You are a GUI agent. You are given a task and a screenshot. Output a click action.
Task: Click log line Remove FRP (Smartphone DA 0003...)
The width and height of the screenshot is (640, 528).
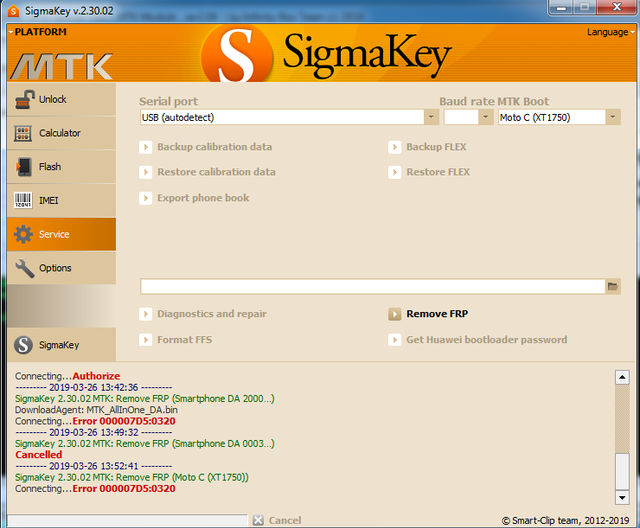pyautogui.click(x=145, y=444)
